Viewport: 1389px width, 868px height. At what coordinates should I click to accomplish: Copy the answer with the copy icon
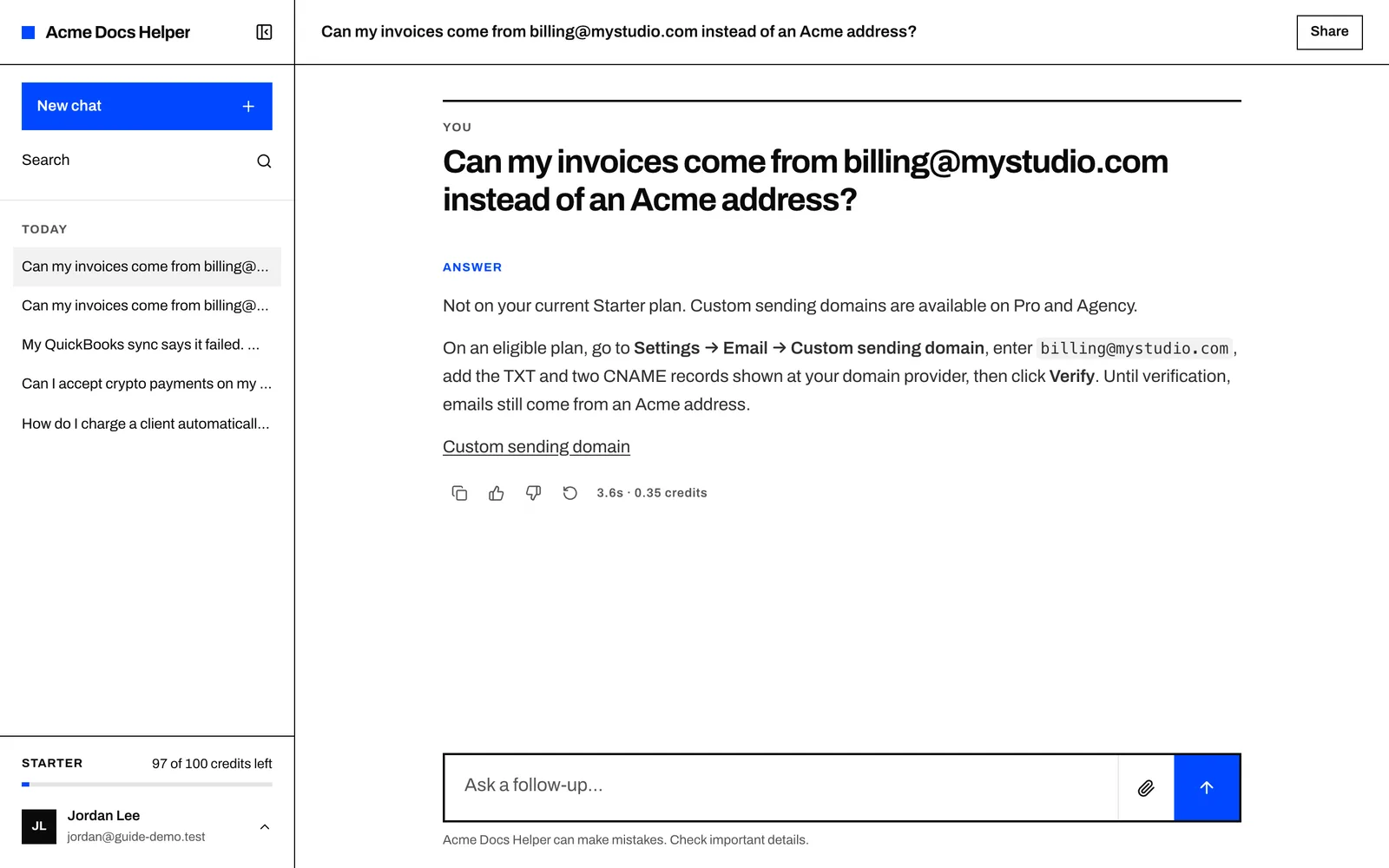pos(459,493)
